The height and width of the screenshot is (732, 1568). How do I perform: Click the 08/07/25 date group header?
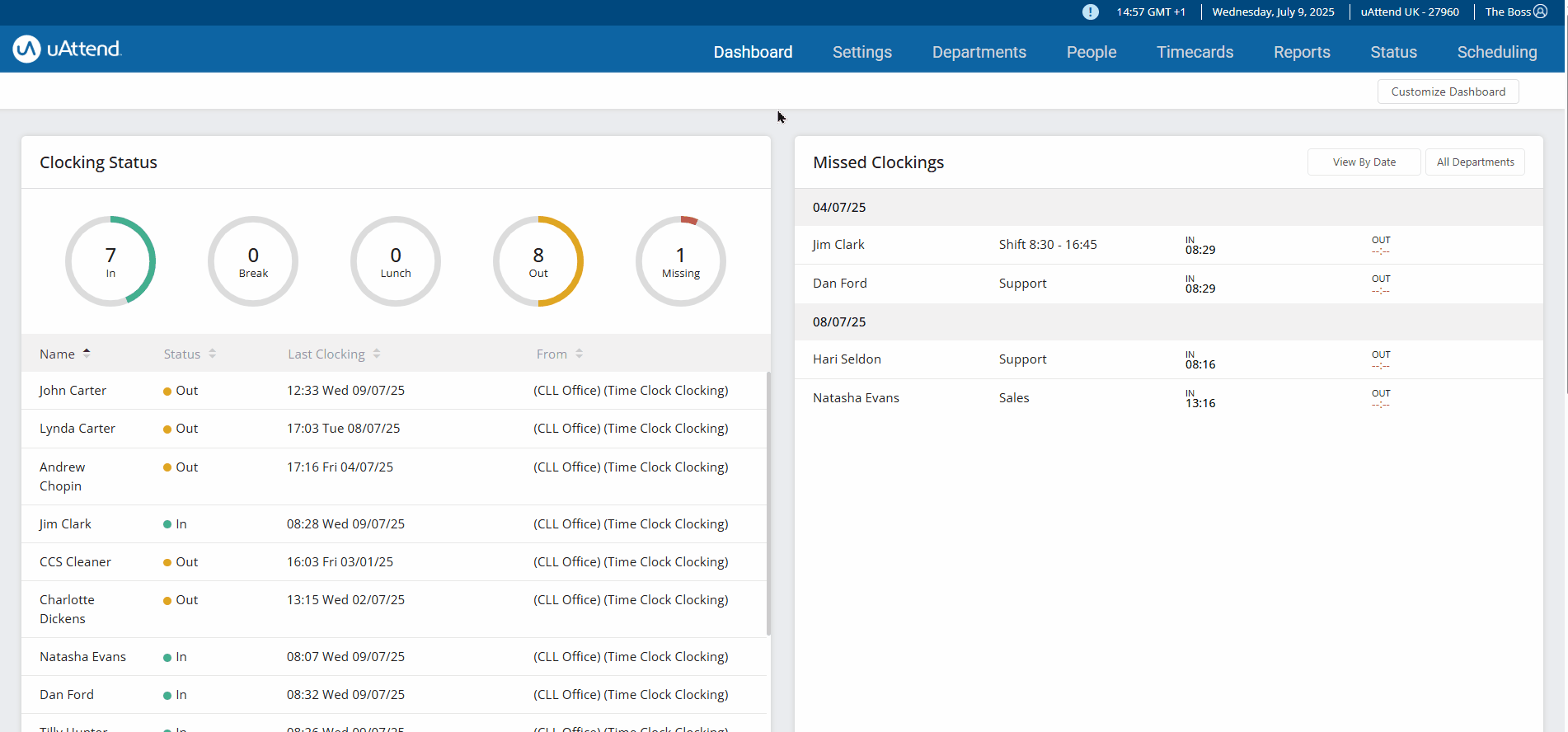[1168, 322]
